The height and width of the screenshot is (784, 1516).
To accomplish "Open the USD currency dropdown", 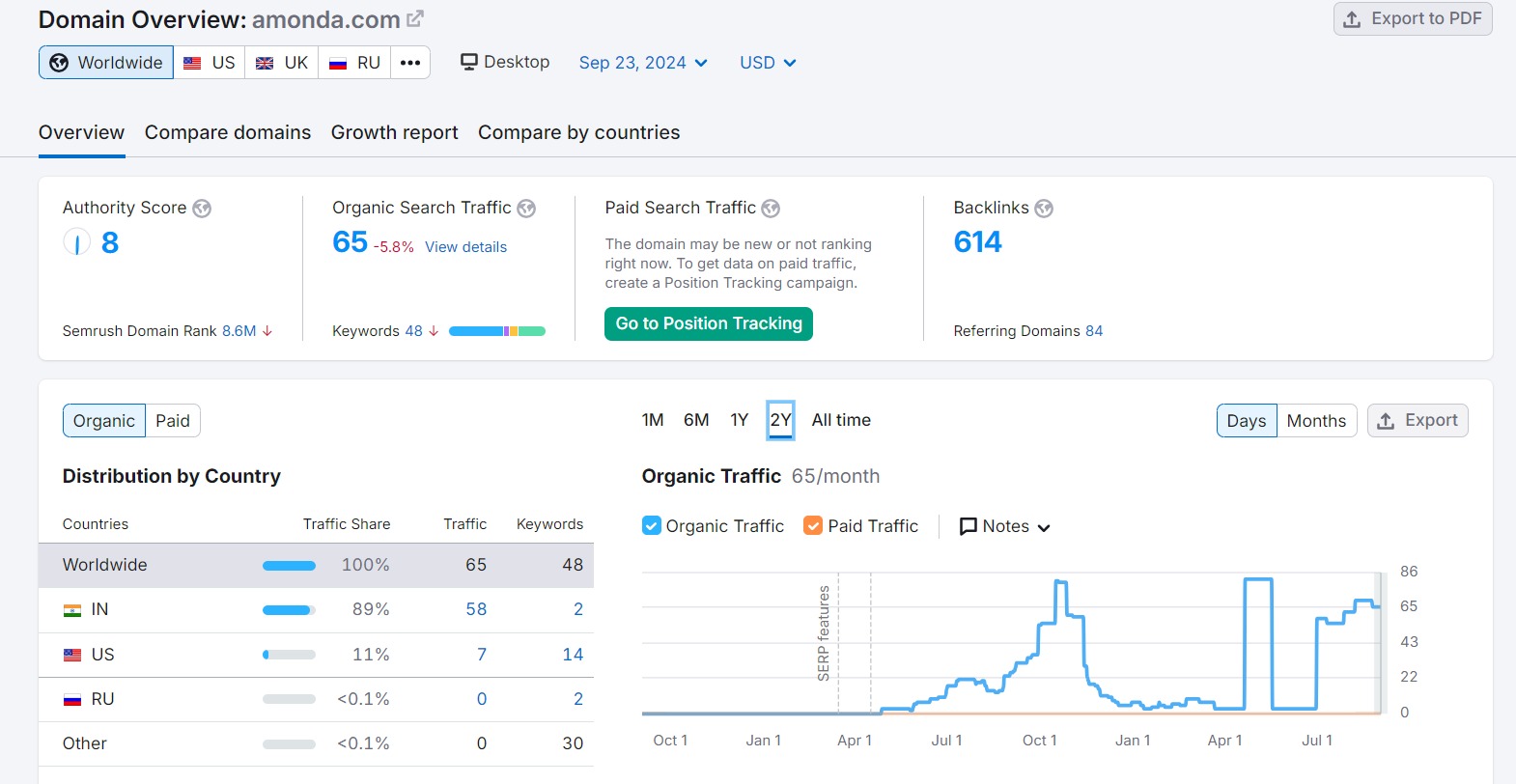I will pyautogui.click(x=768, y=63).
